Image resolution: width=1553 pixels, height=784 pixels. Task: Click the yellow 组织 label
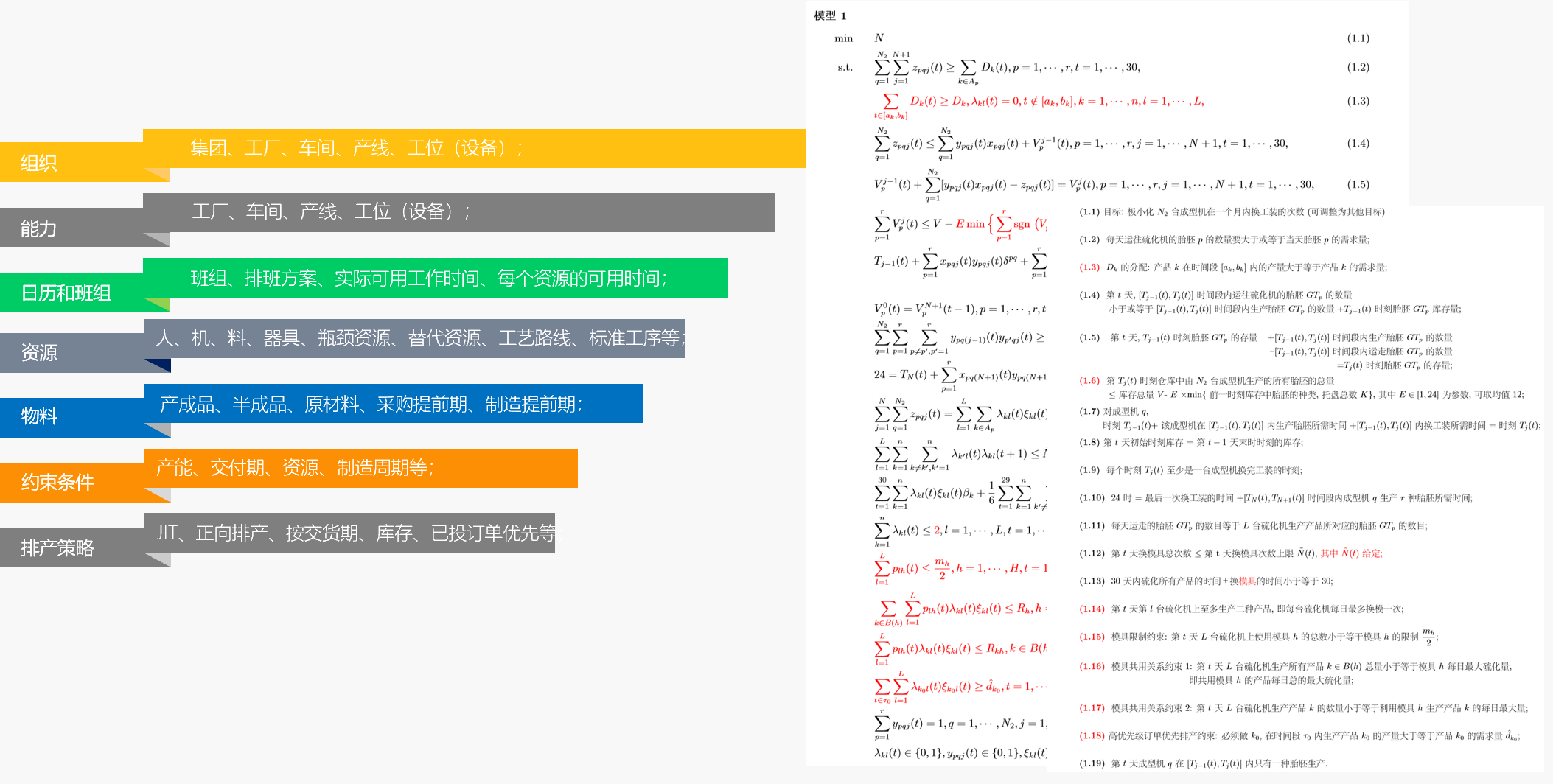point(39,163)
